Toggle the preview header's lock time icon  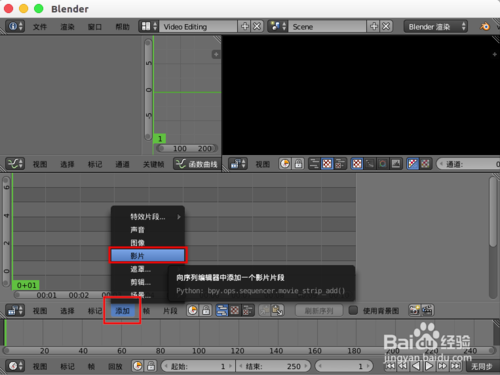pyautogui.click(x=298, y=164)
